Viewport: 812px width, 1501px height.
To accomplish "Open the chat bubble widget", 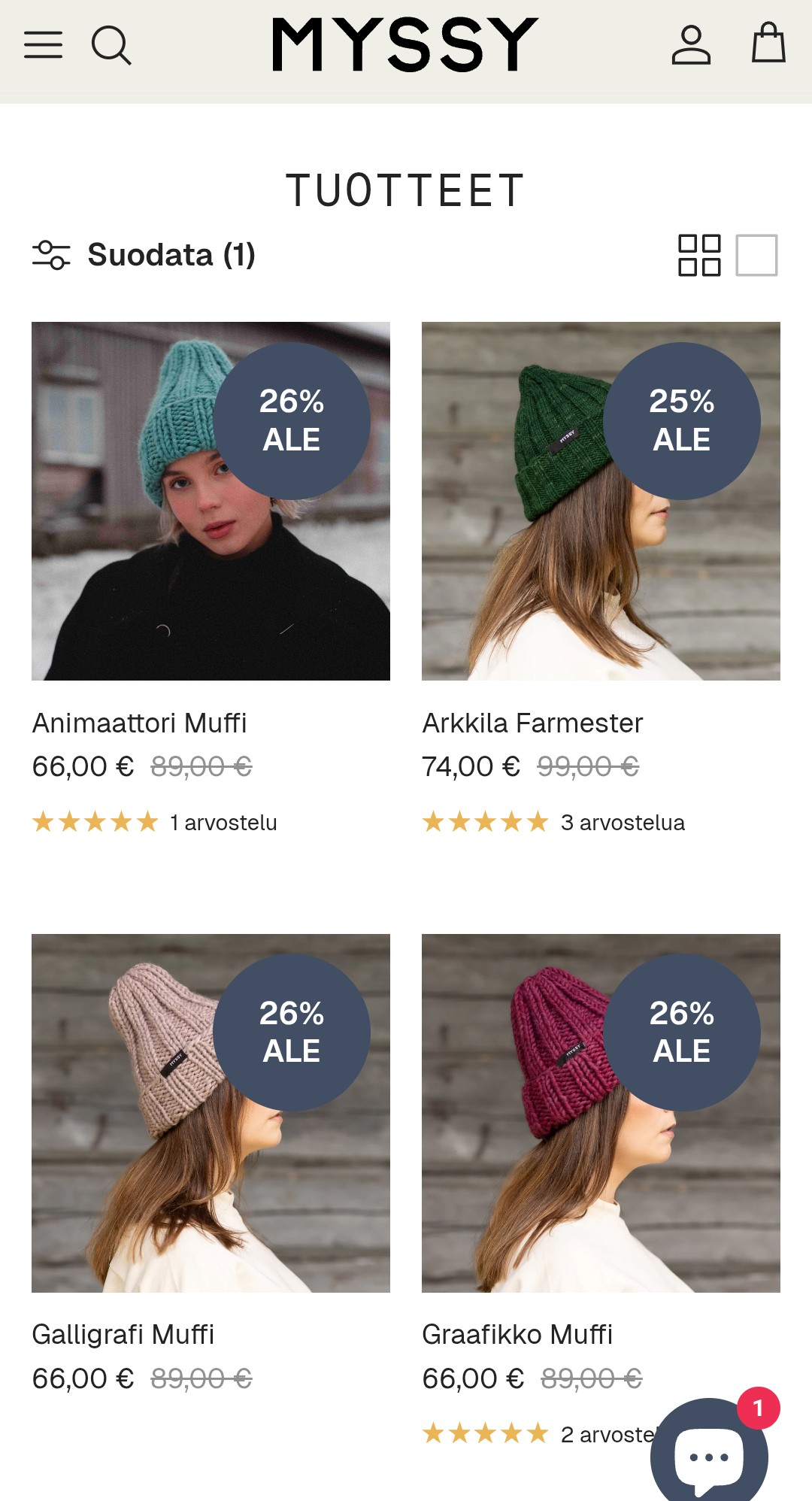I will coord(709,1451).
